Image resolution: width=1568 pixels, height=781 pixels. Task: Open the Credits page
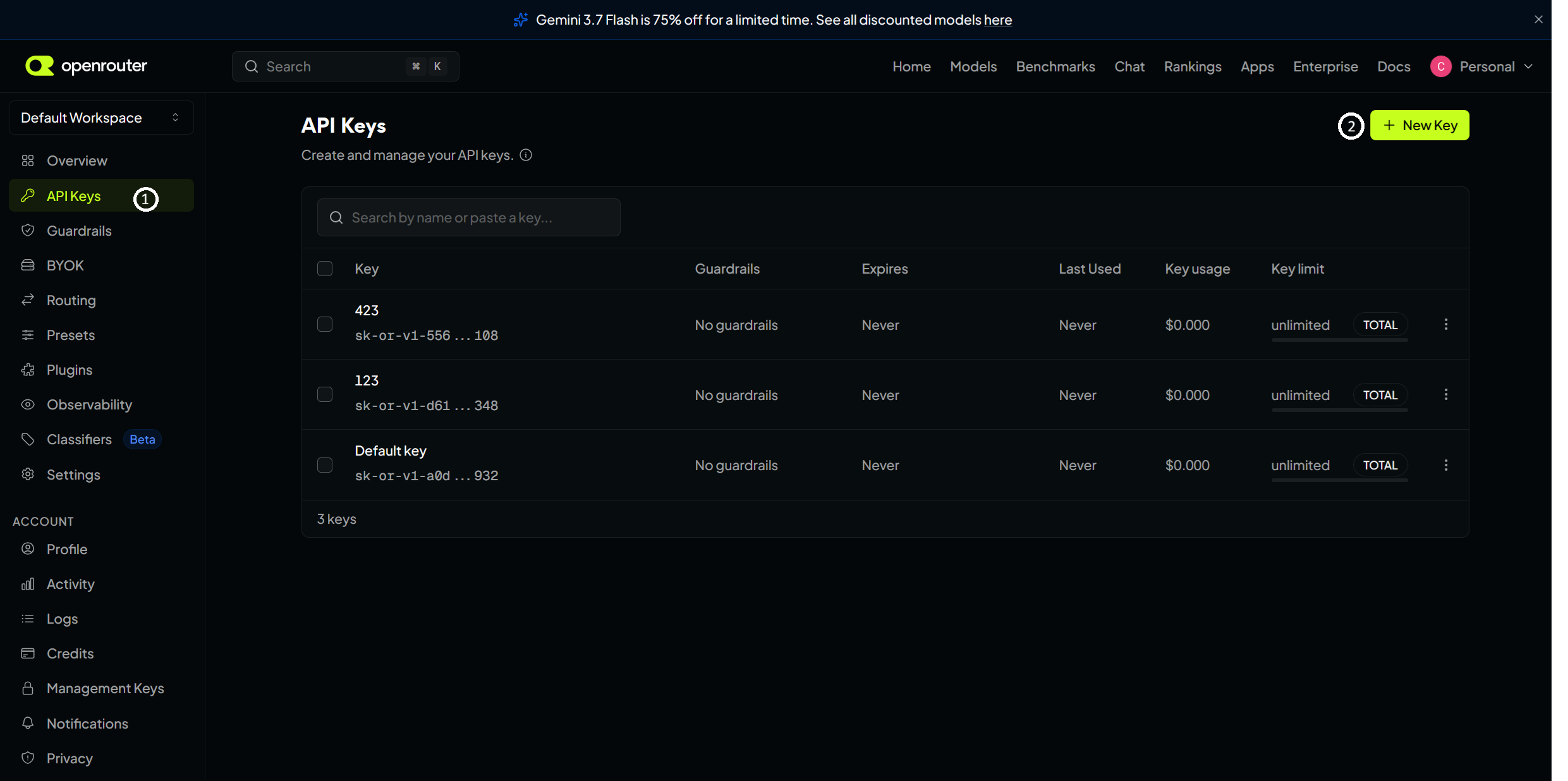pyautogui.click(x=101, y=653)
